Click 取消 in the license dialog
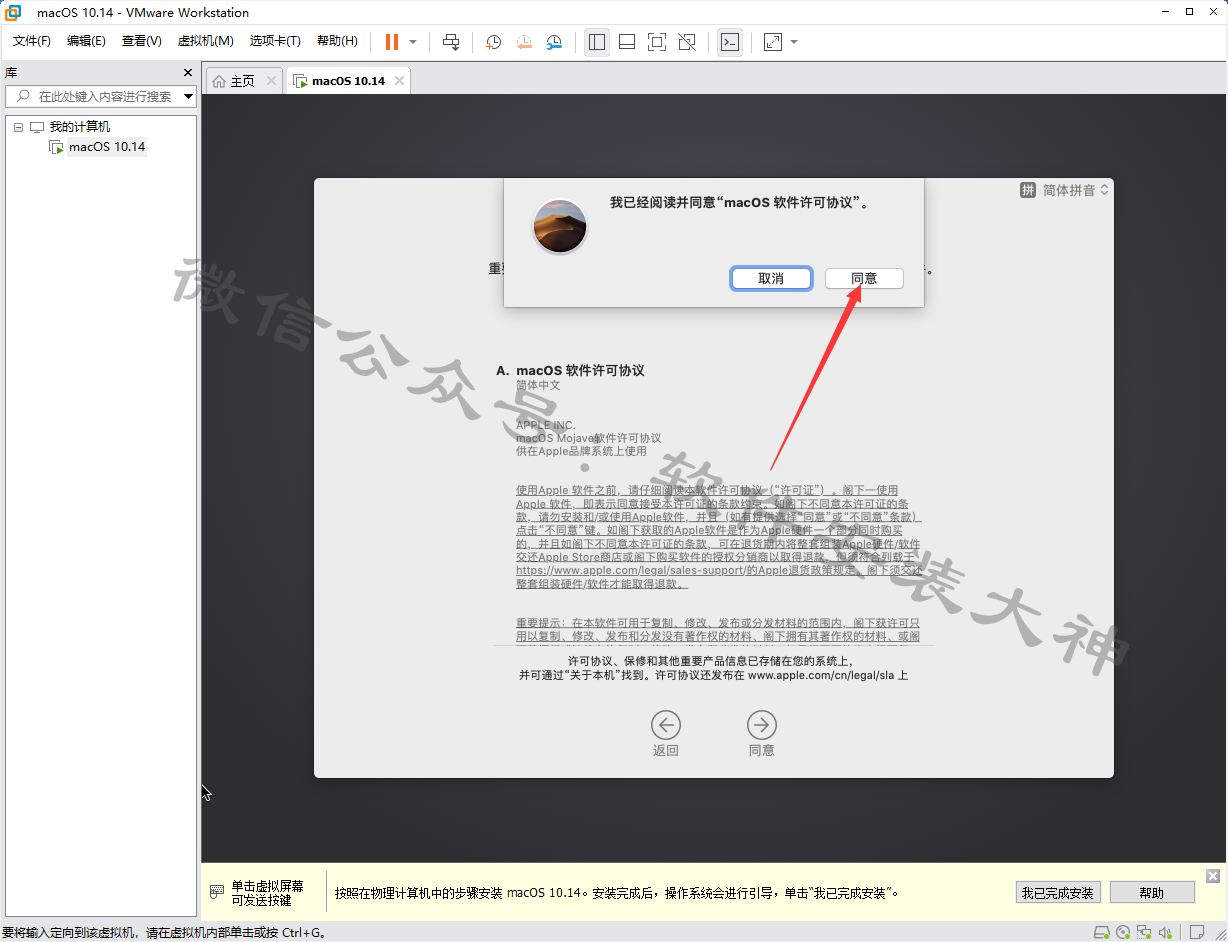The height and width of the screenshot is (942, 1228). point(771,278)
